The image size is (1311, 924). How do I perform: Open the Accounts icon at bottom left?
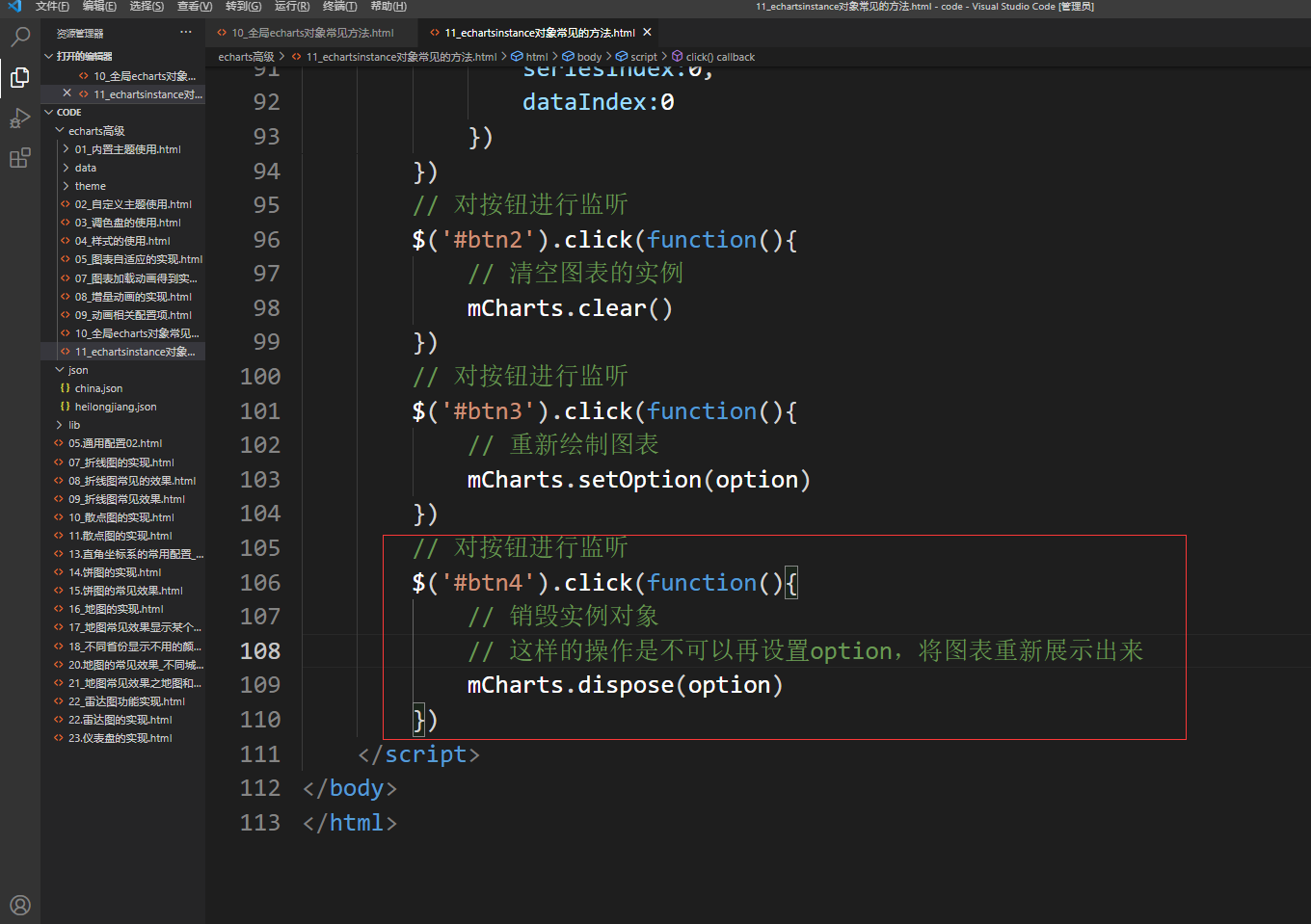(x=19, y=905)
